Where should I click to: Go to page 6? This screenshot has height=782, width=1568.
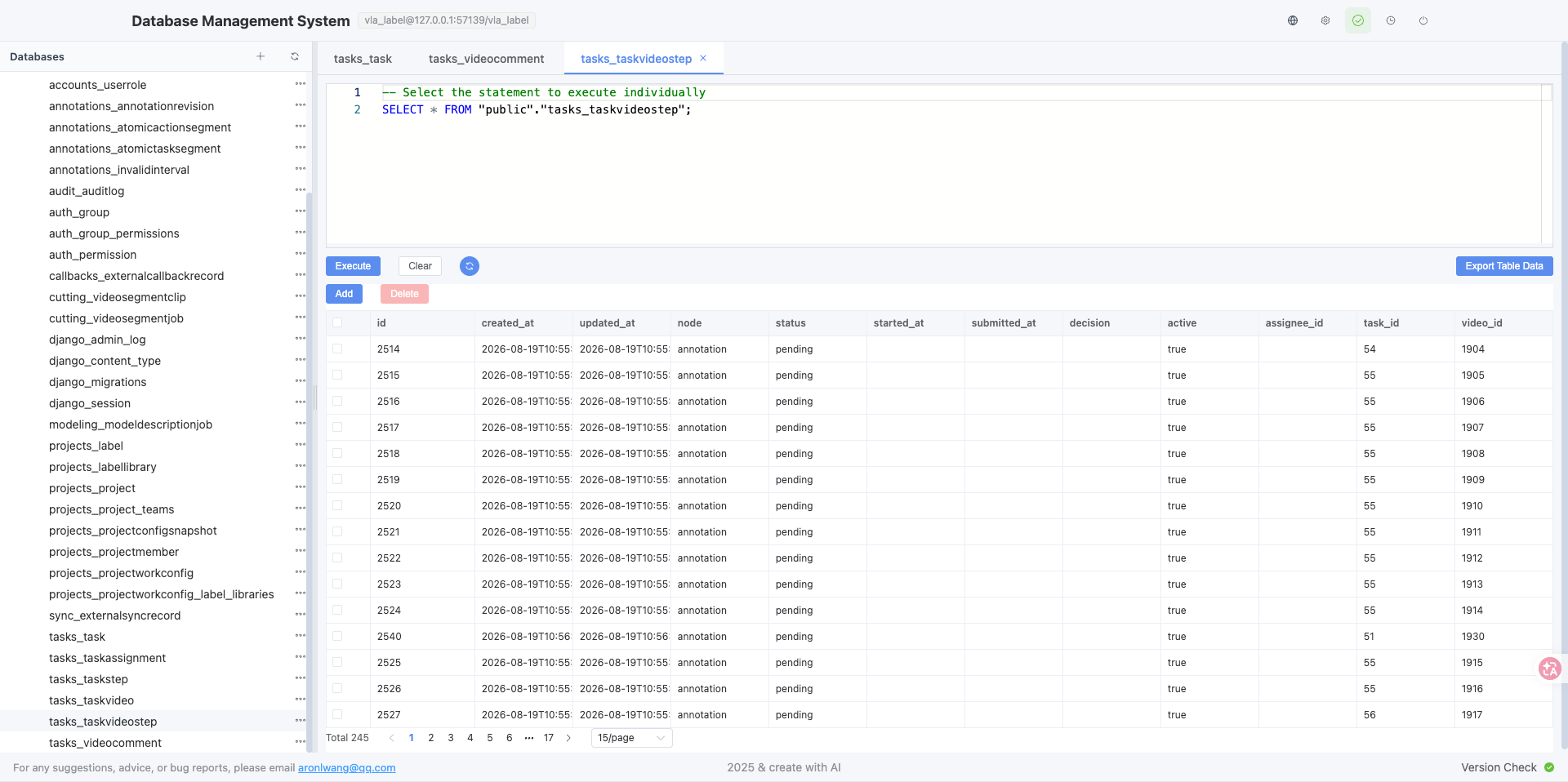tap(510, 738)
